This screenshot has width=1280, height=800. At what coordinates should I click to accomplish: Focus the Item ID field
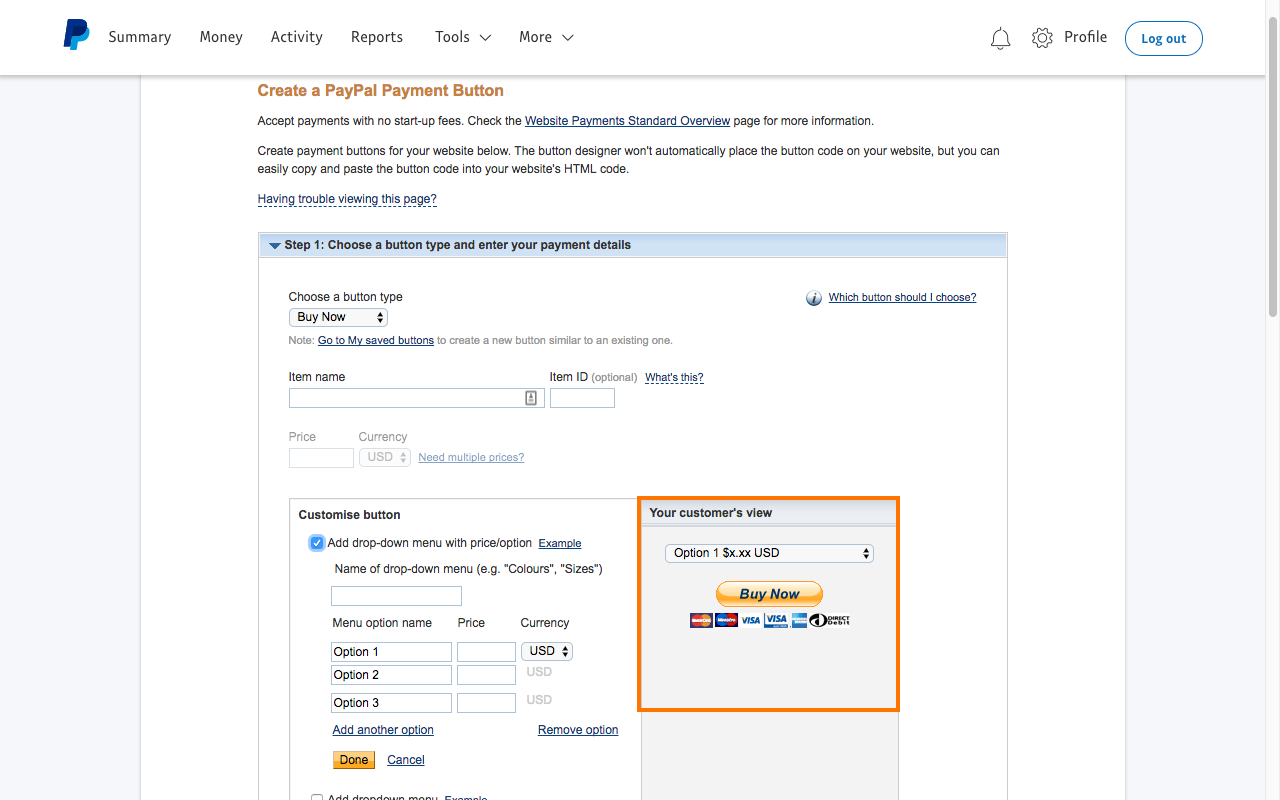582,398
